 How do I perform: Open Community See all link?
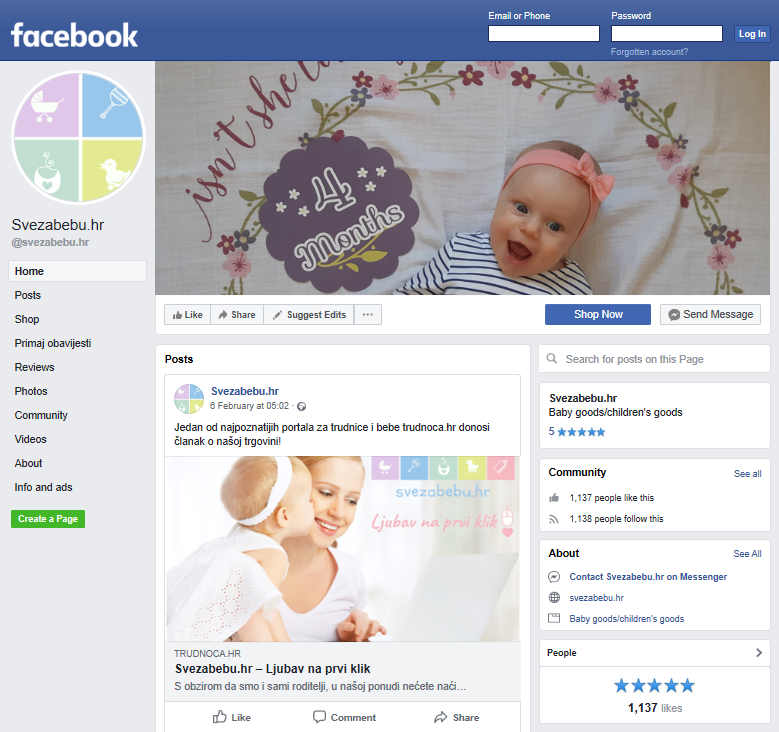(747, 474)
